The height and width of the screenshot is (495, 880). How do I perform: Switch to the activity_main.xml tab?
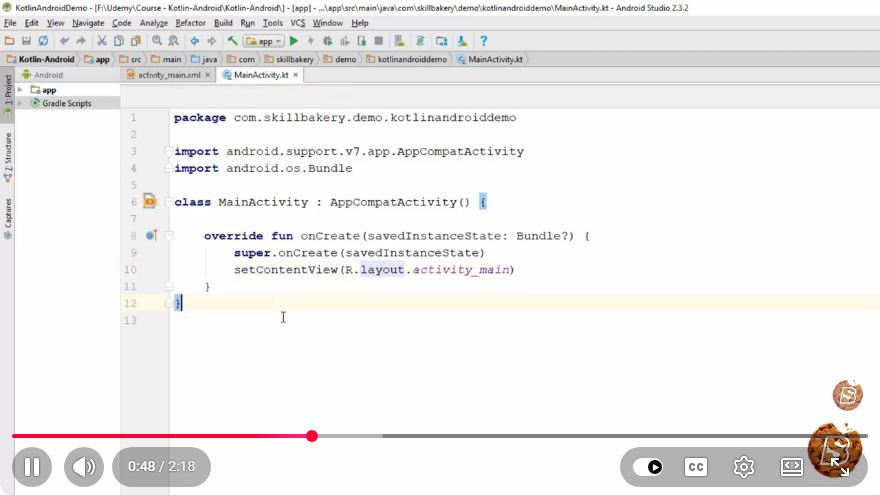168,75
